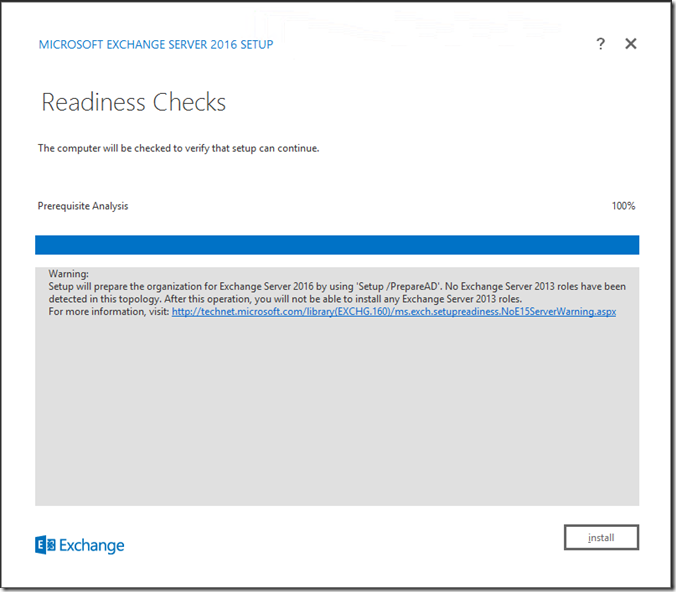676x592 pixels.
Task: Click the Exchange wordmark beside the logo
Action: click(x=92, y=545)
